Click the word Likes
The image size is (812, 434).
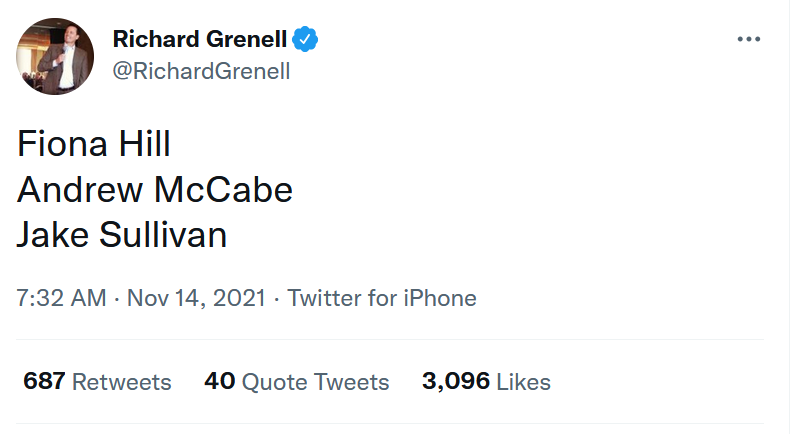click(x=524, y=382)
